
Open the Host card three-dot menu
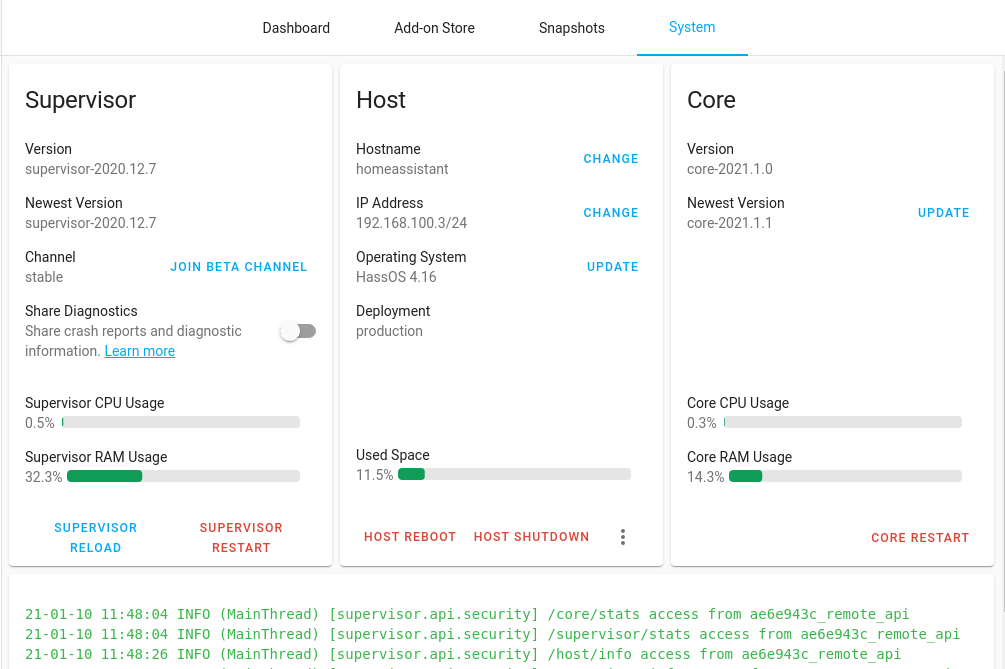pos(622,537)
